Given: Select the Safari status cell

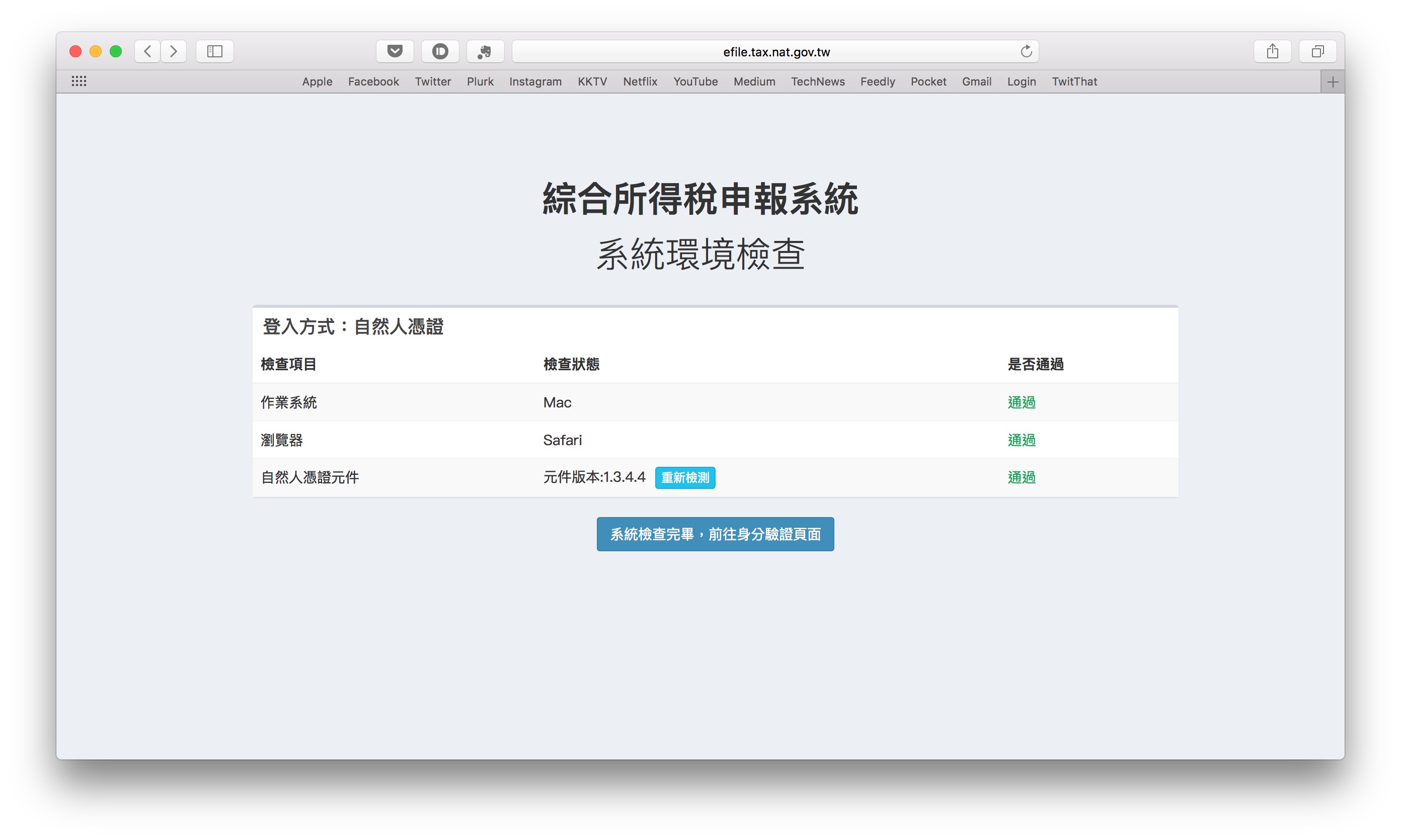Looking at the screenshot, I should click(x=562, y=440).
